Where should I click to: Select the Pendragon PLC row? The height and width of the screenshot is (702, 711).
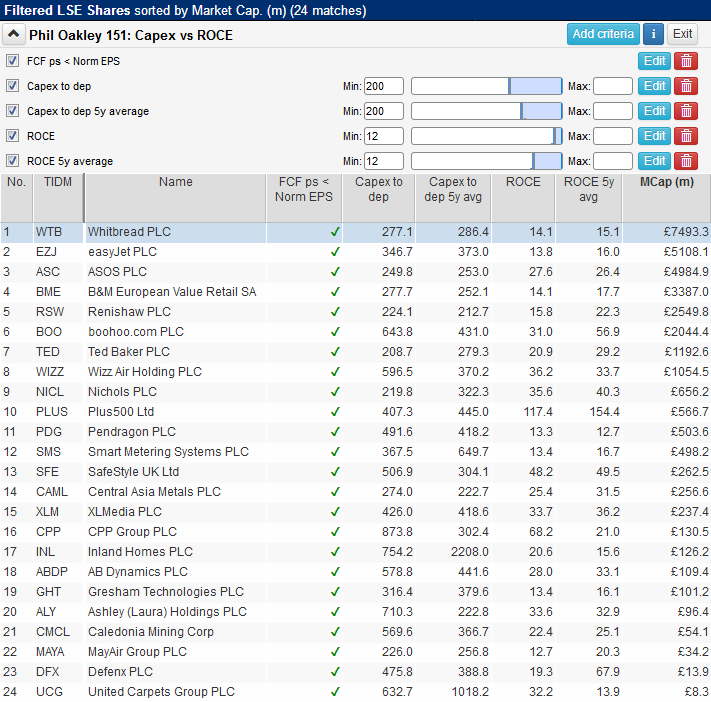pyautogui.click(x=356, y=431)
